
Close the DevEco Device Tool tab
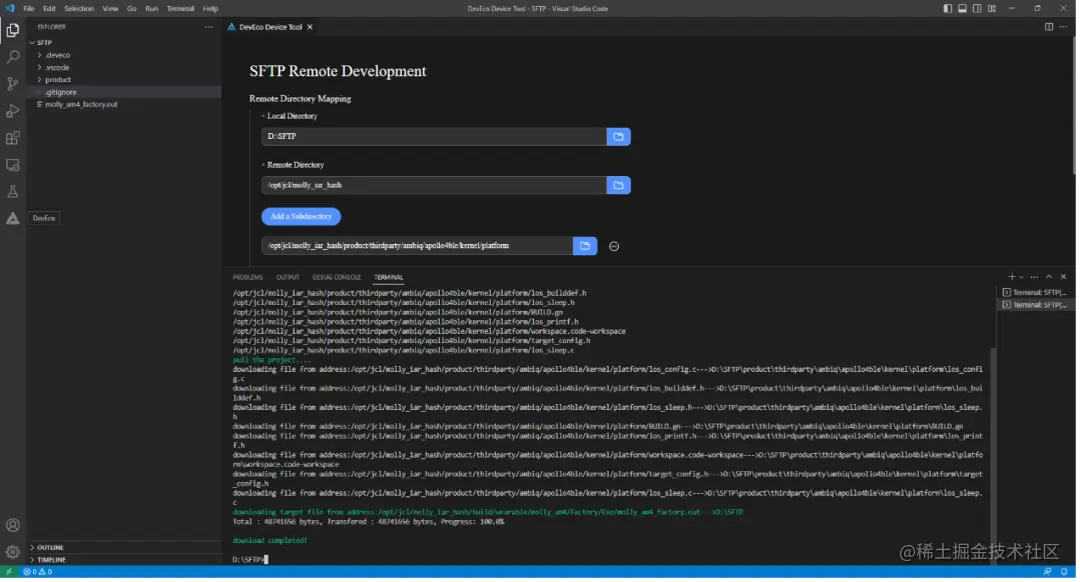(x=311, y=27)
